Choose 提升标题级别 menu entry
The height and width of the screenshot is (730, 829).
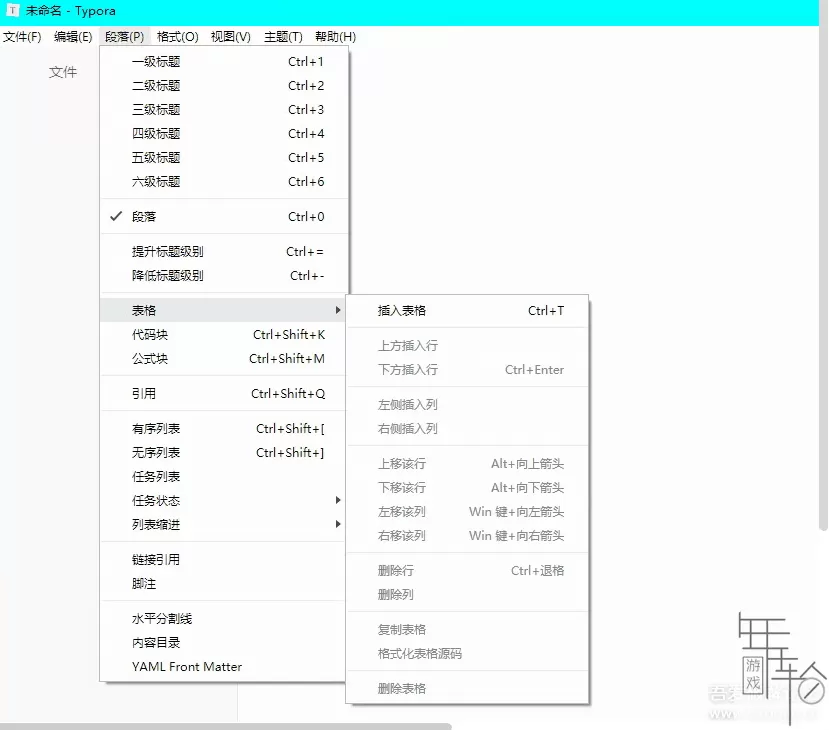(x=224, y=252)
